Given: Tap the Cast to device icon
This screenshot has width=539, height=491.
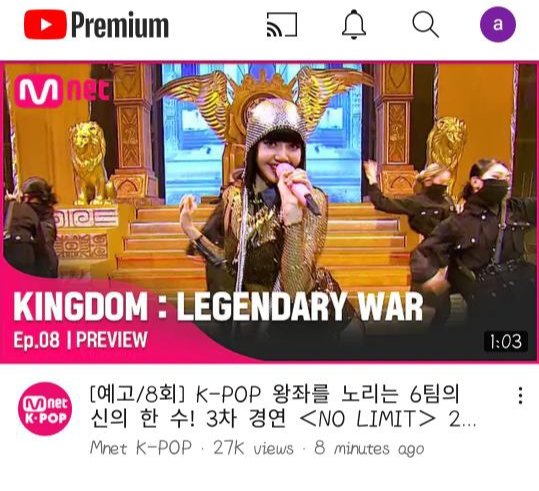Looking at the screenshot, I should pos(282,24).
